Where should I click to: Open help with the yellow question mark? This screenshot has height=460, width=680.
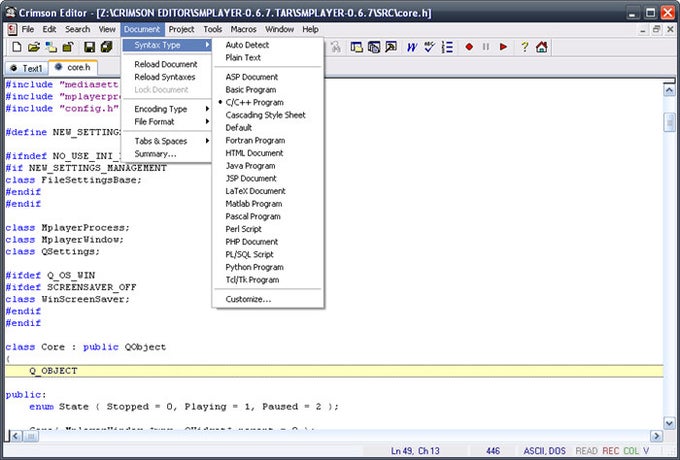pos(524,47)
